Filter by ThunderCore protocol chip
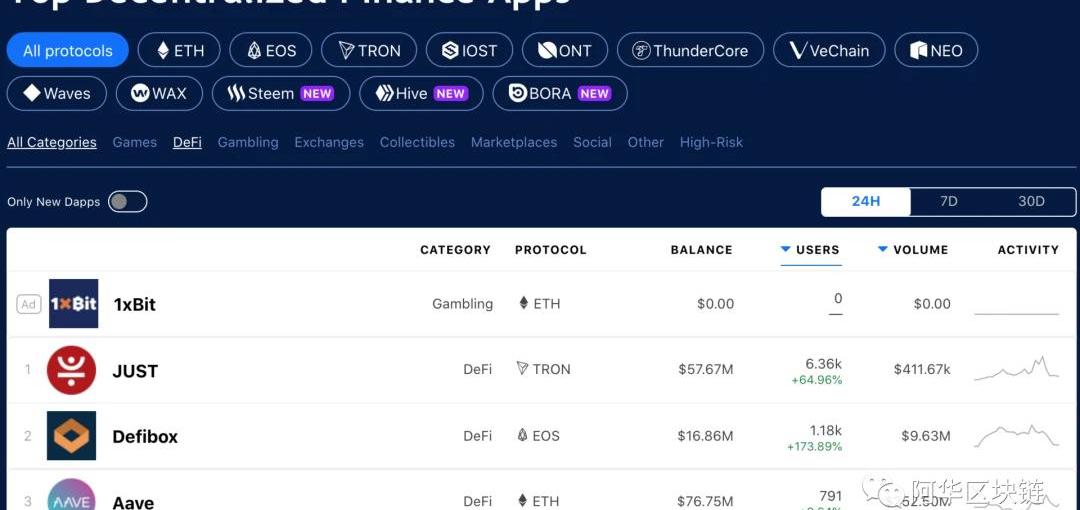The height and width of the screenshot is (510, 1080). coord(690,51)
